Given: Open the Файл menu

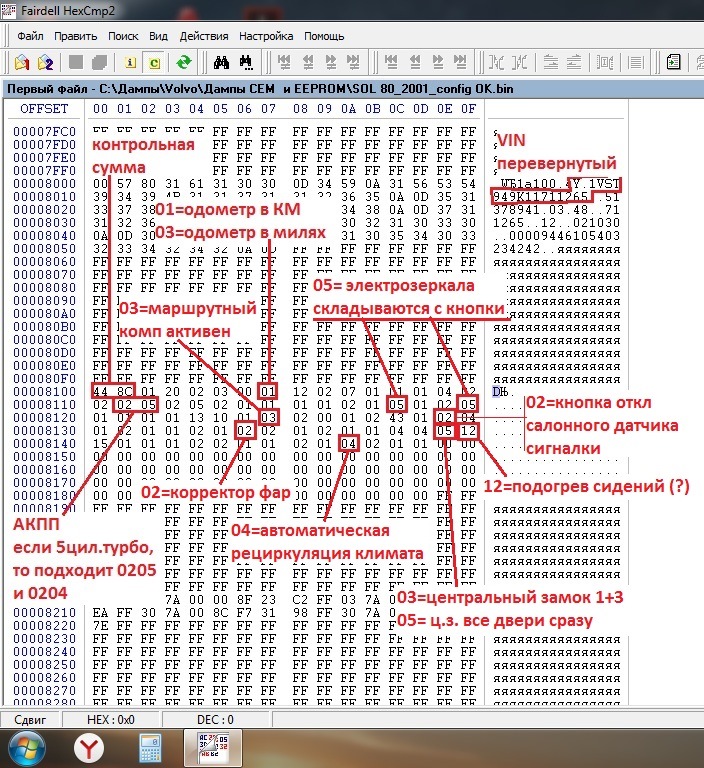Looking at the screenshot, I should (x=30, y=36).
